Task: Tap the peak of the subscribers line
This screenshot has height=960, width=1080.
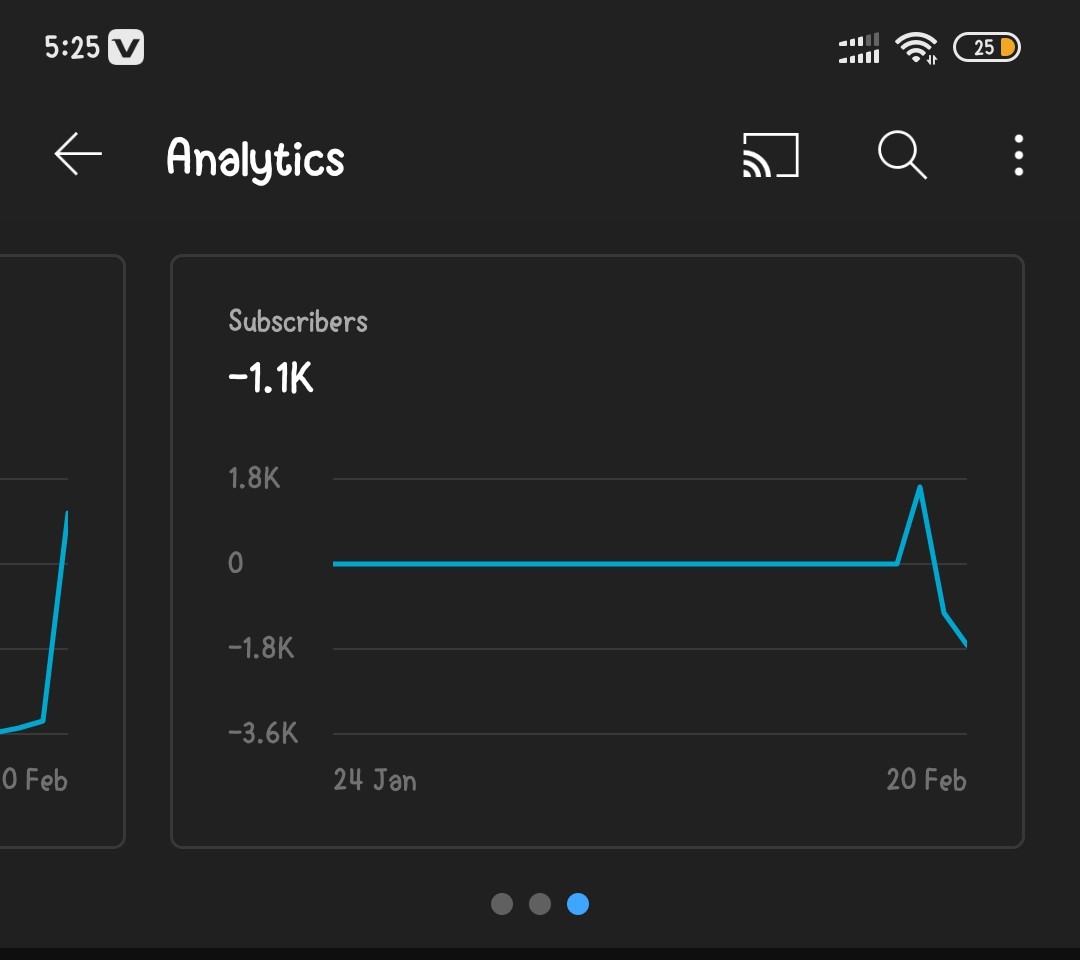Action: (920, 488)
